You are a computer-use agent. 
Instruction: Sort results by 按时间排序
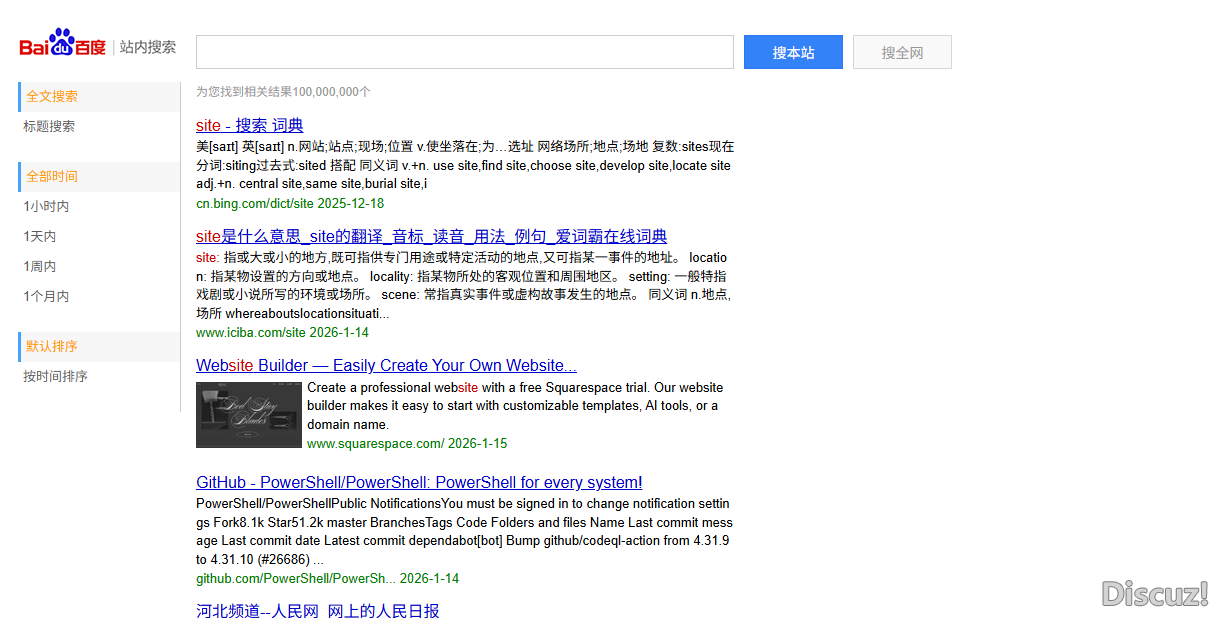click(x=56, y=376)
